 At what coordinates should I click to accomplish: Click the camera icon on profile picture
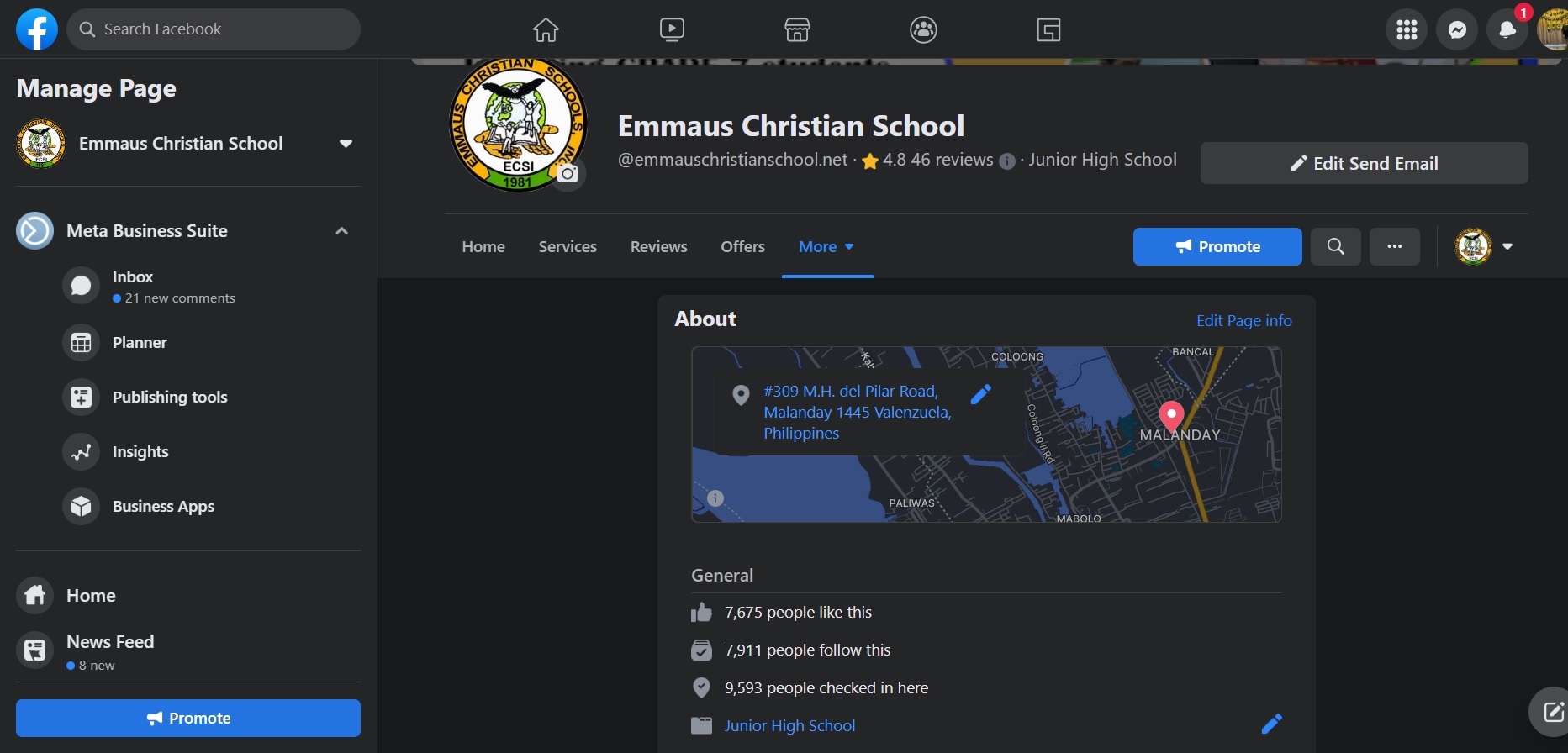pos(568,174)
